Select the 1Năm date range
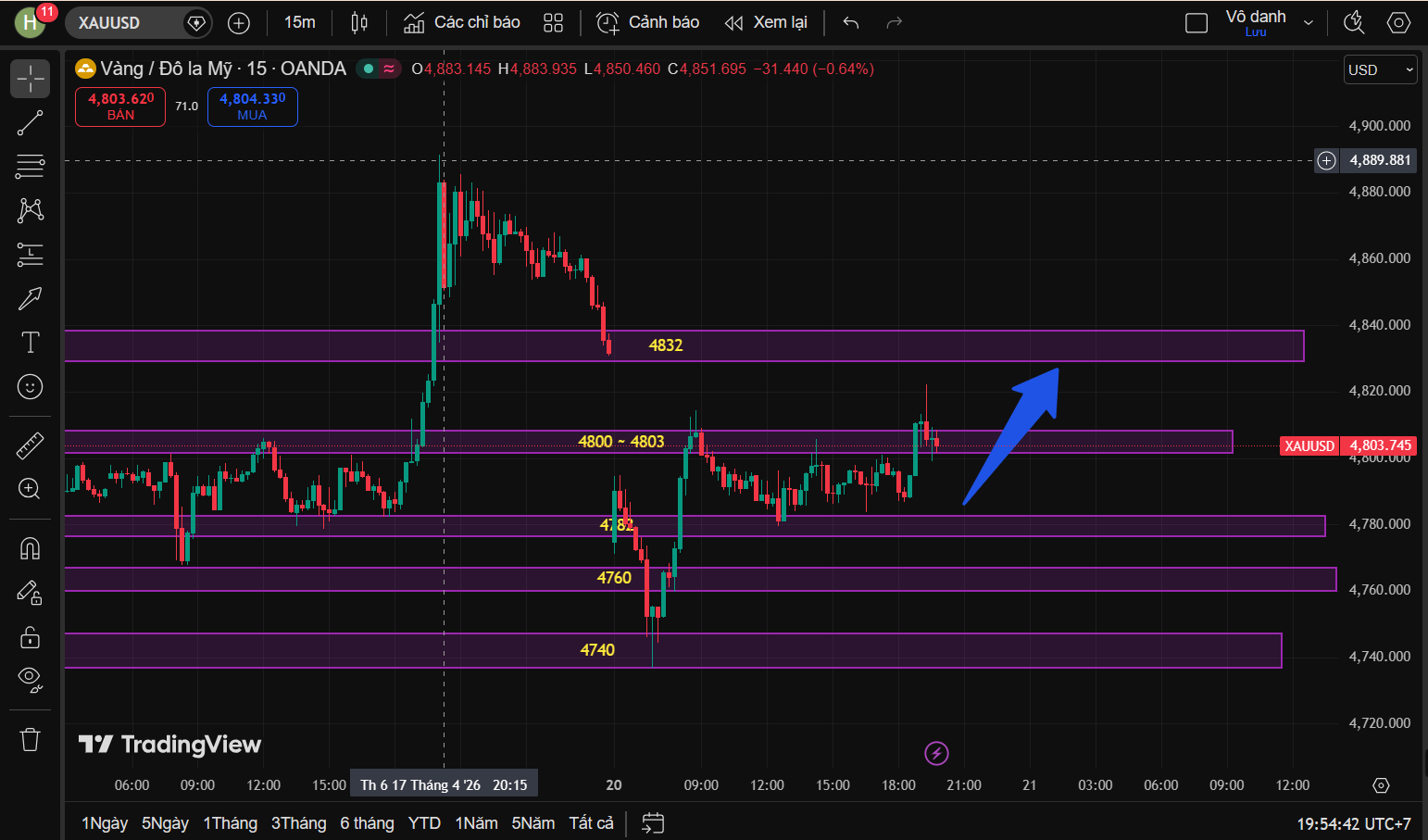Image resolution: width=1428 pixels, height=840 pixels. point(476,823)
